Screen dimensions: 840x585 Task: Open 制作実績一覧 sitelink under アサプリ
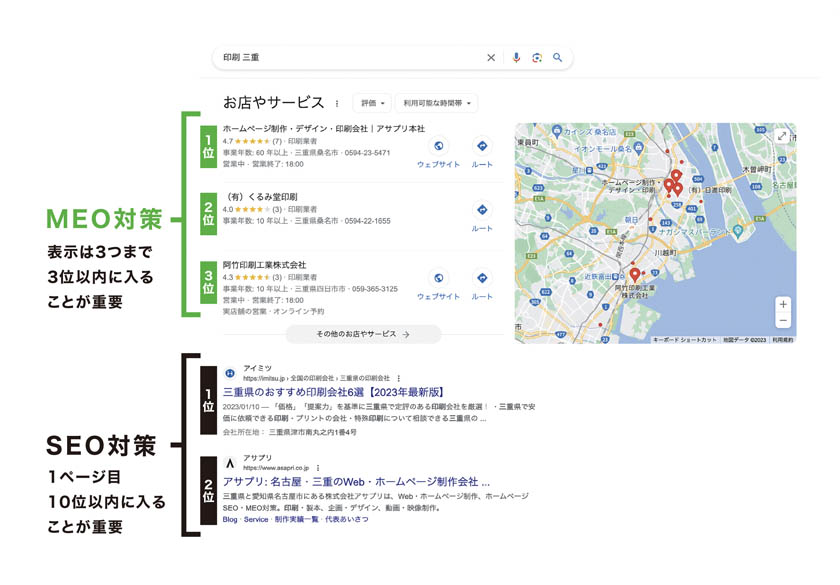[296, 519]
